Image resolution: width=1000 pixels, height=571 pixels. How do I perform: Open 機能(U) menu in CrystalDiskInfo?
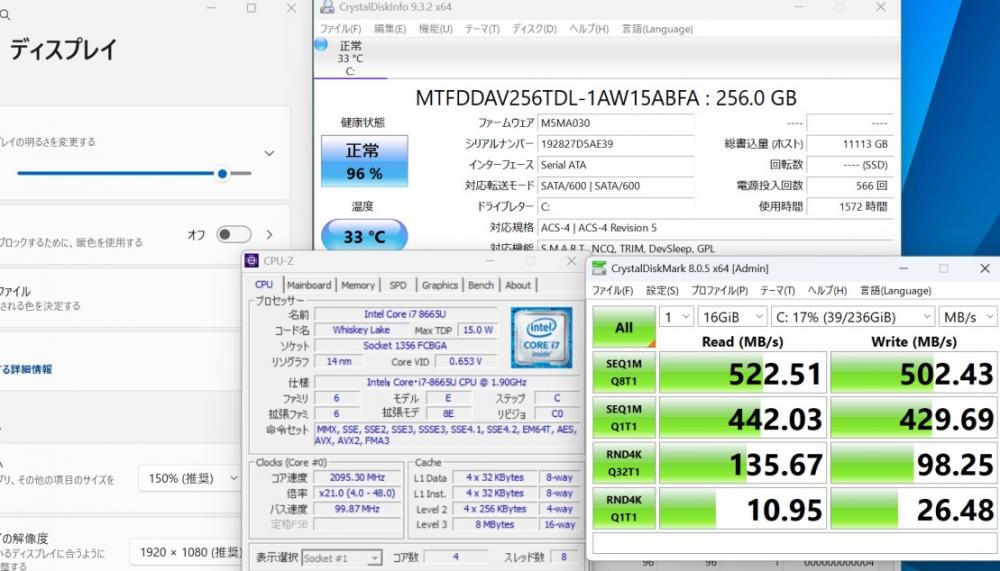coord(435,29)
